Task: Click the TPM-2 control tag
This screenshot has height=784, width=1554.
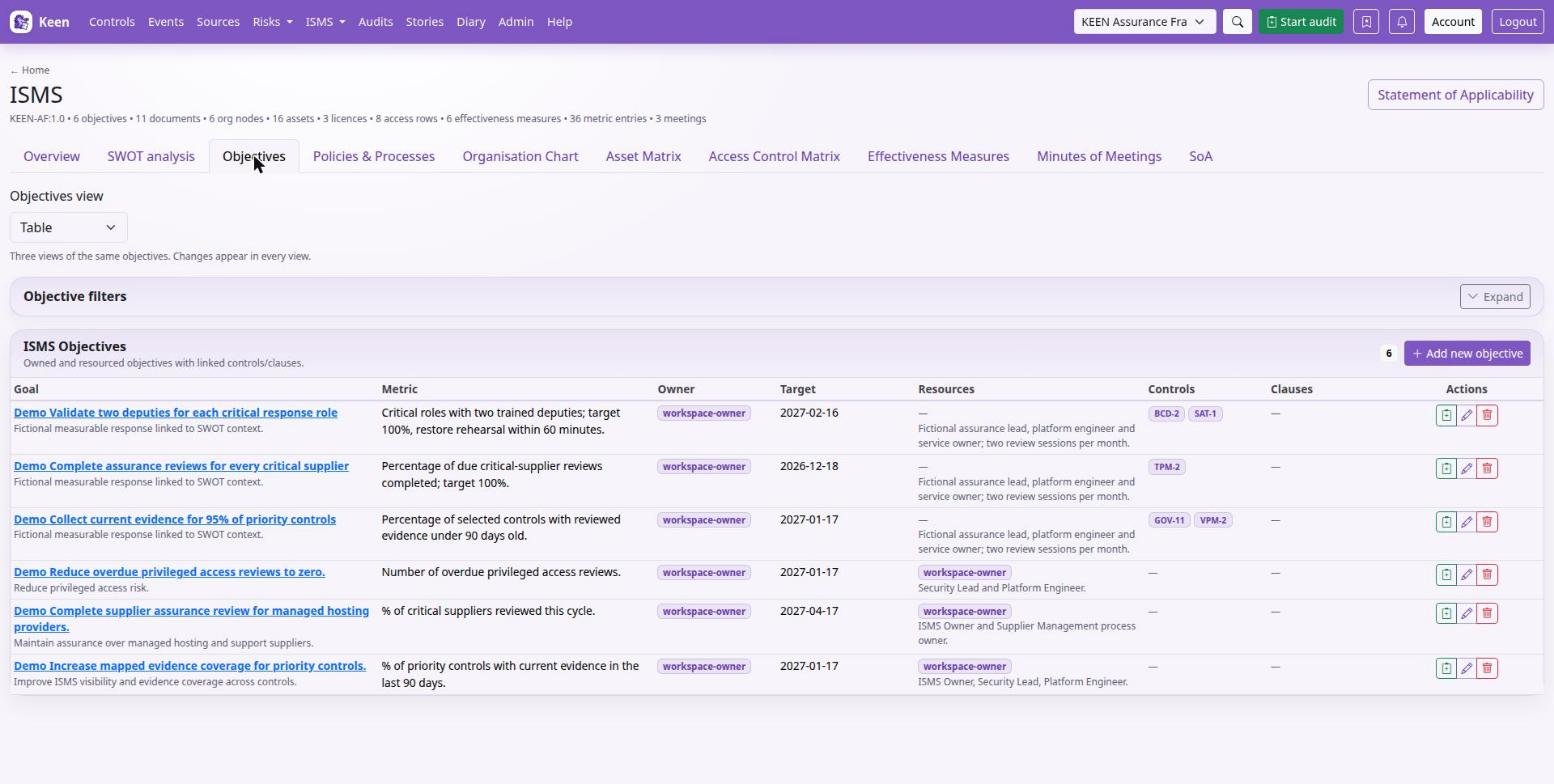Action: click(x=1167, y=467)
